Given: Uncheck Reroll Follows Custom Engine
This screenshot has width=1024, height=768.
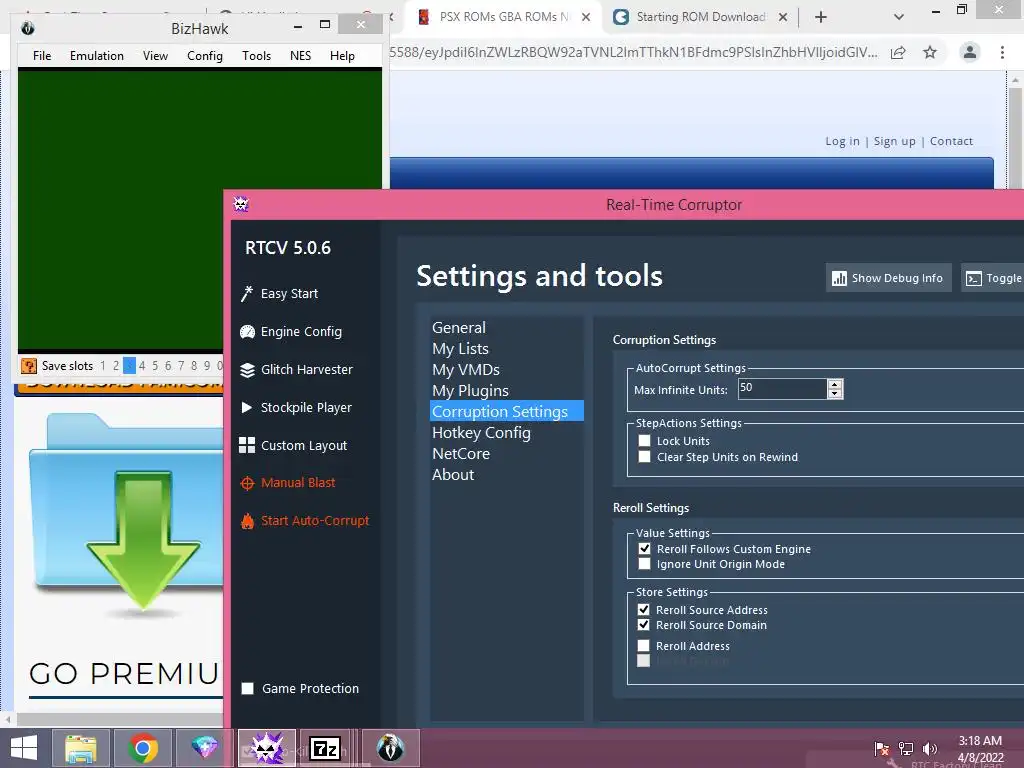Looking at the screenshot, I should (x=645, y=549).
